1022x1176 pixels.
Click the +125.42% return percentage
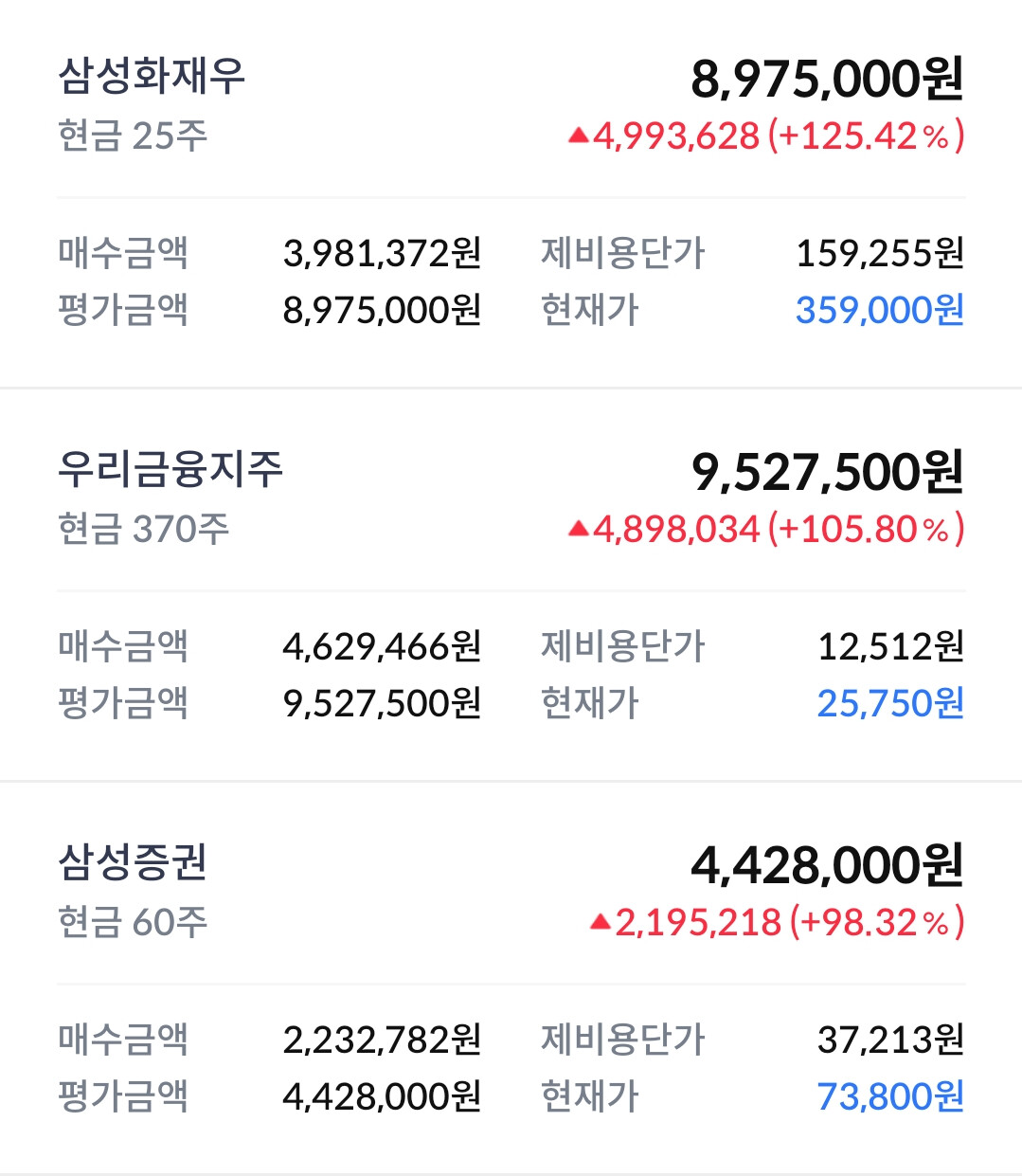point(866,136)
